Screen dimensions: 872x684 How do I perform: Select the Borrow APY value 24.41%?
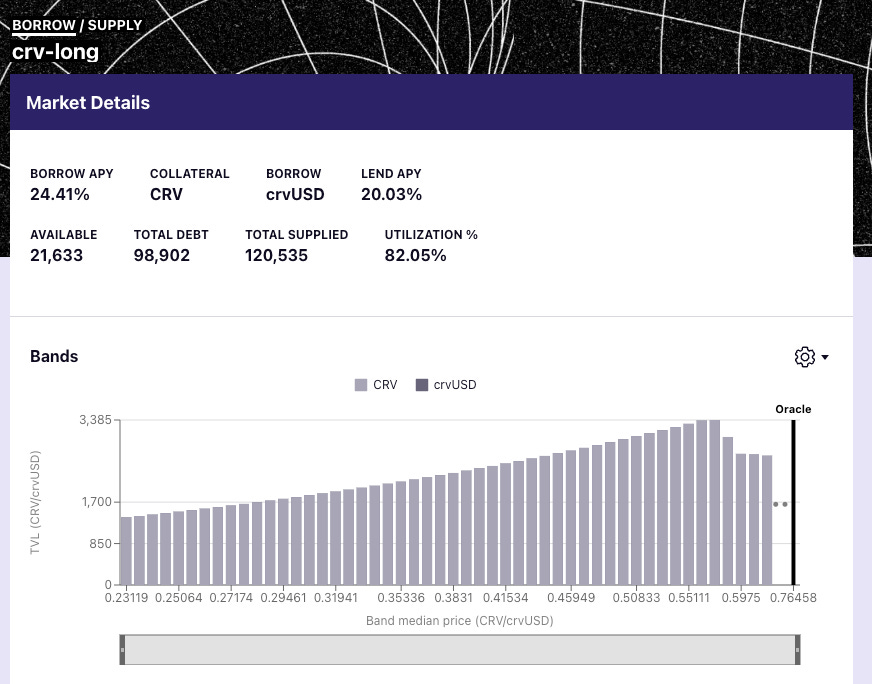tap(60, 194)
